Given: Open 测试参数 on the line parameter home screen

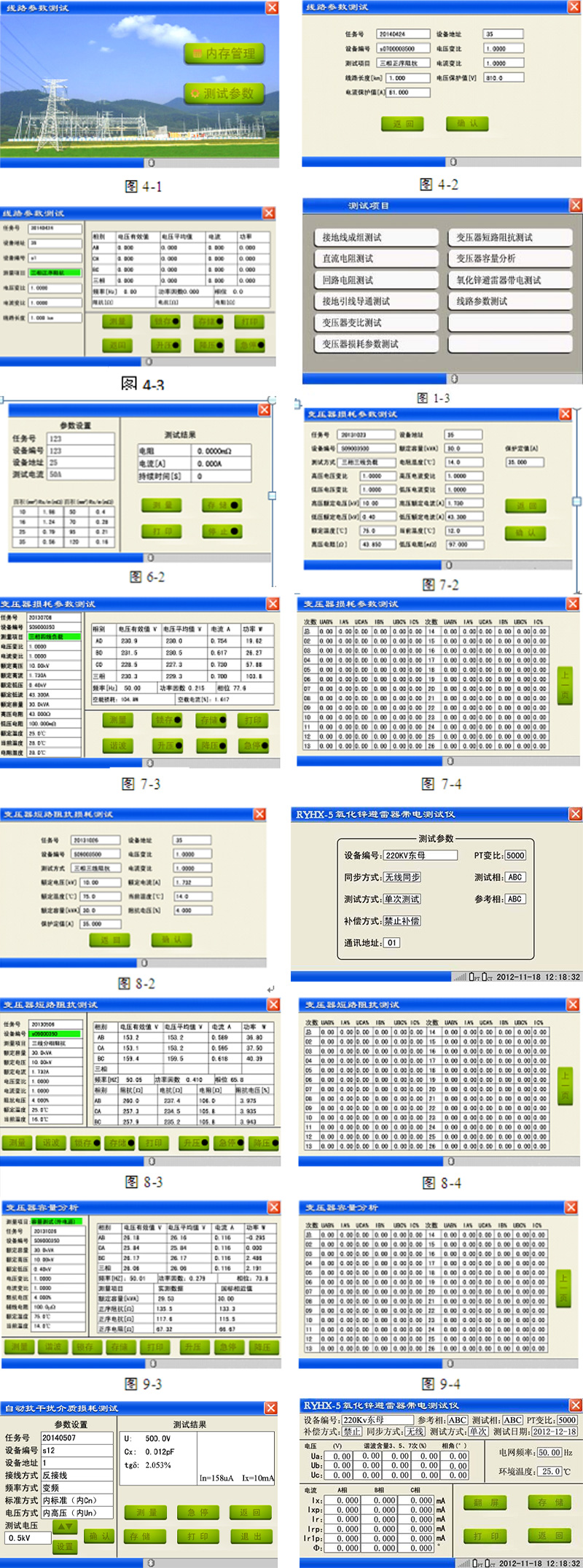Looking at the screenshot, I should pyautogui.click(x=223, y=93).
